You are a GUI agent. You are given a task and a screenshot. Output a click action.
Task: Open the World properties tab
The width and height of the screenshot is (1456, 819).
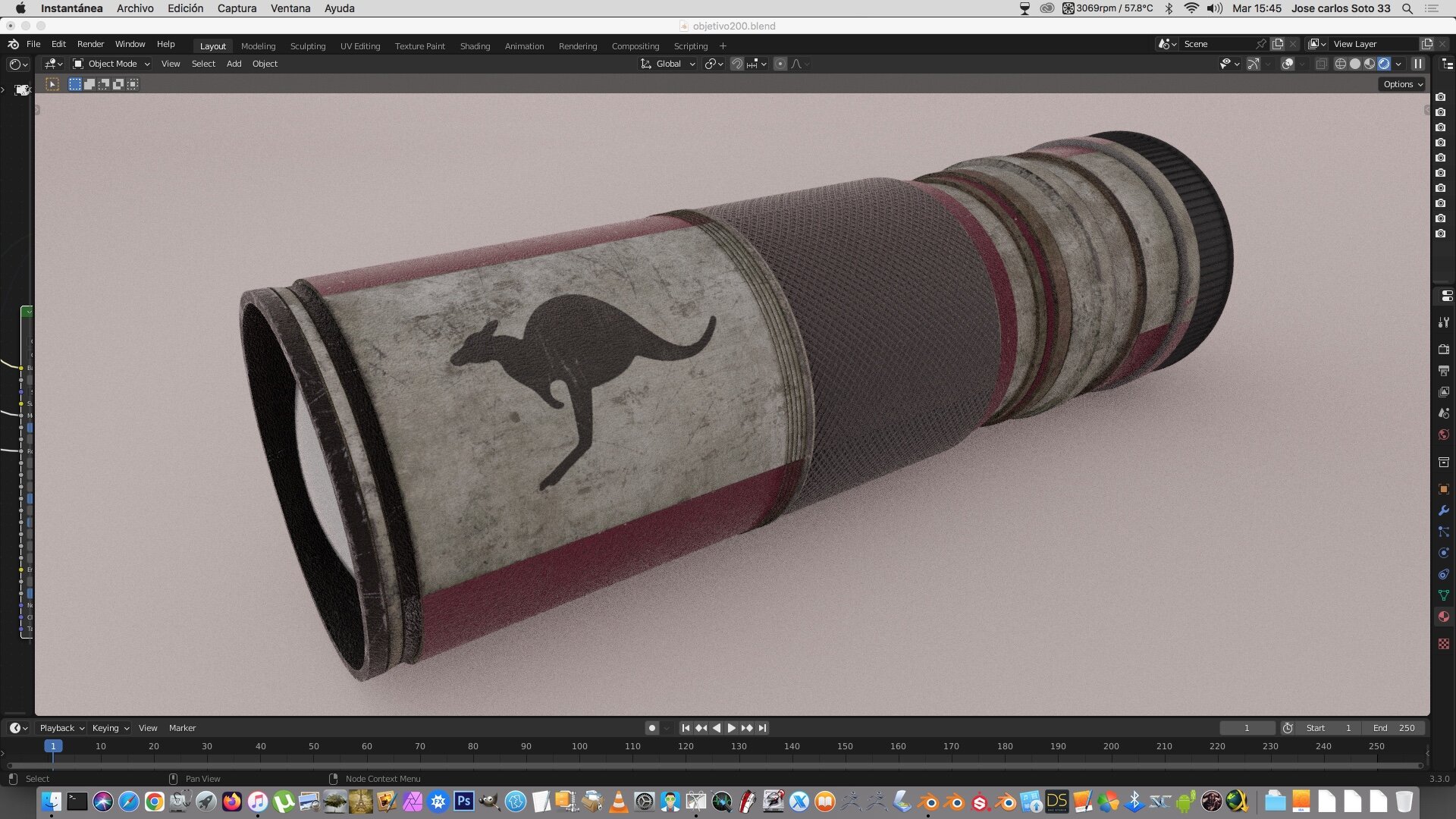[x=1444, y=435]
